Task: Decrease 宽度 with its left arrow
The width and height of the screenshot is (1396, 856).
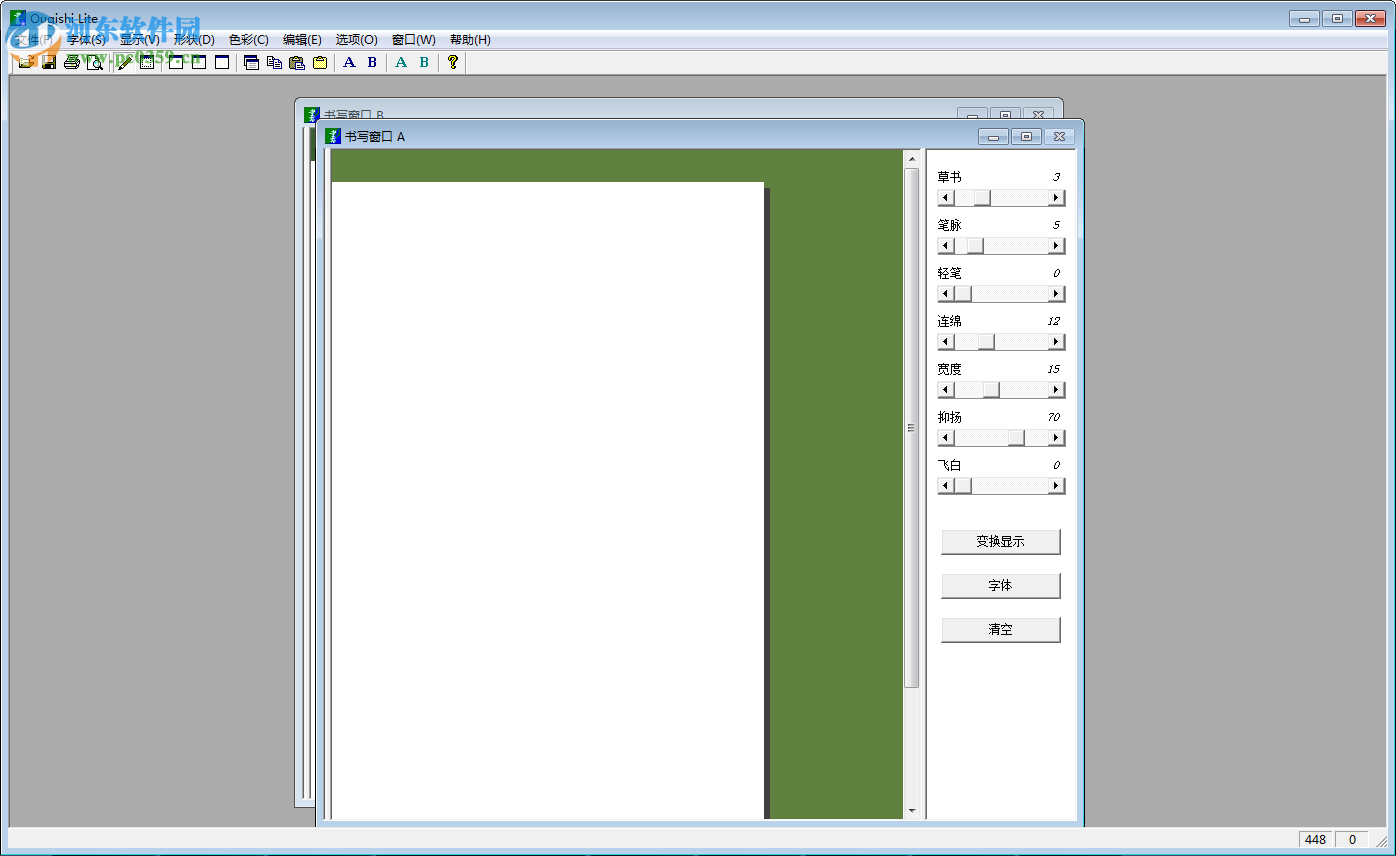Action: click(946, 390)
